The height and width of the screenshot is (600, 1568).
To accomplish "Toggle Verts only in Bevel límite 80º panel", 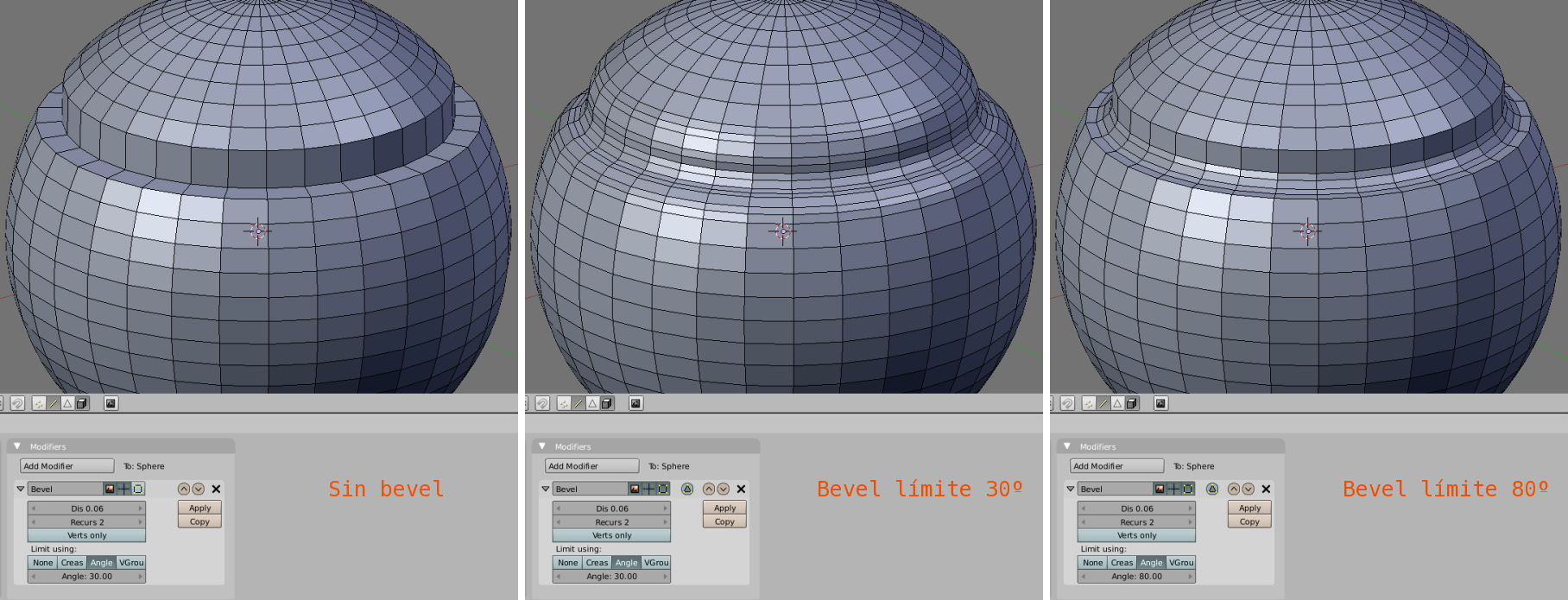I will tap(1136, 535).
